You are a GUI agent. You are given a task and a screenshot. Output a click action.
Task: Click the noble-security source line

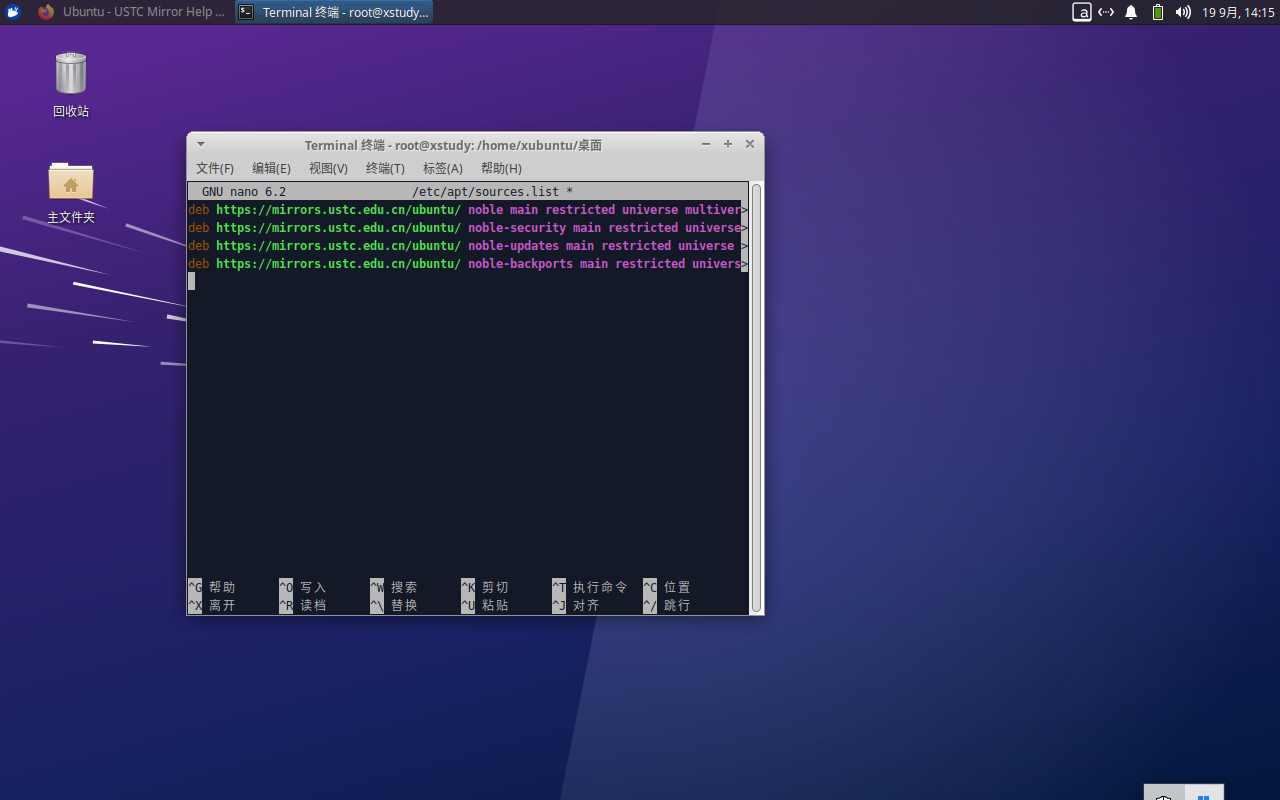click(468, 228)
